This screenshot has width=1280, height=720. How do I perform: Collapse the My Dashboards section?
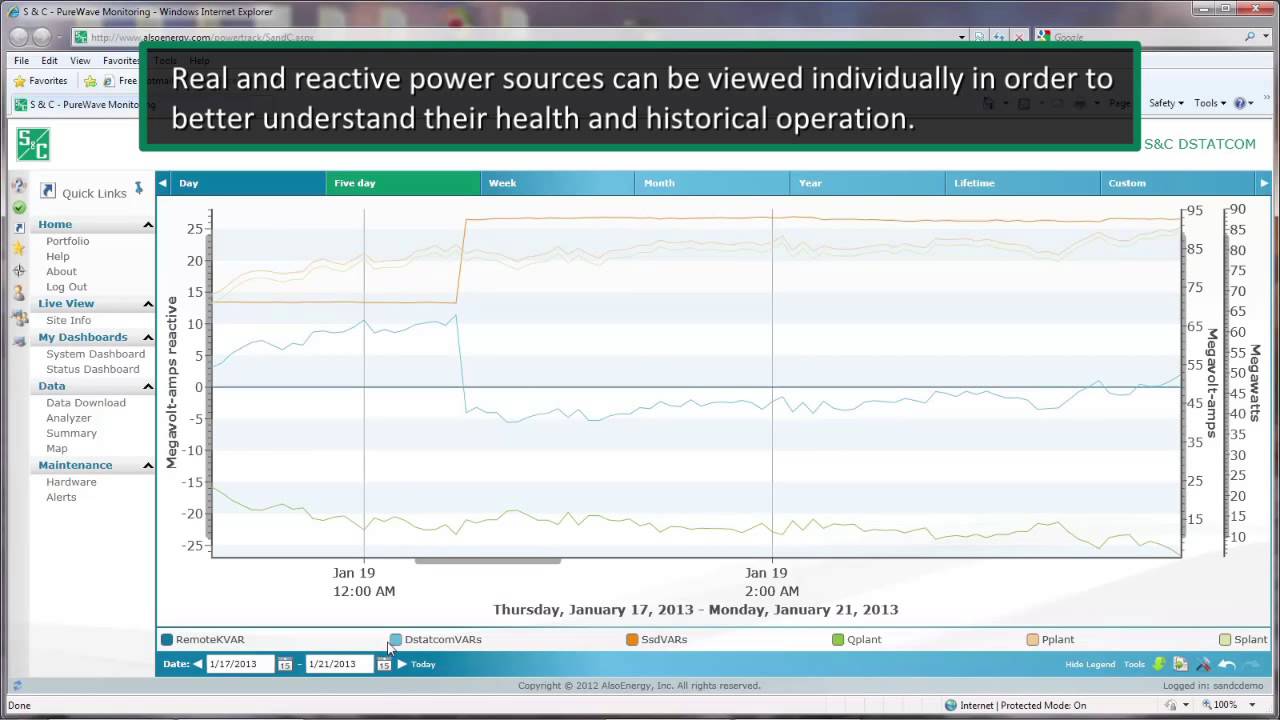click(148, 338)
